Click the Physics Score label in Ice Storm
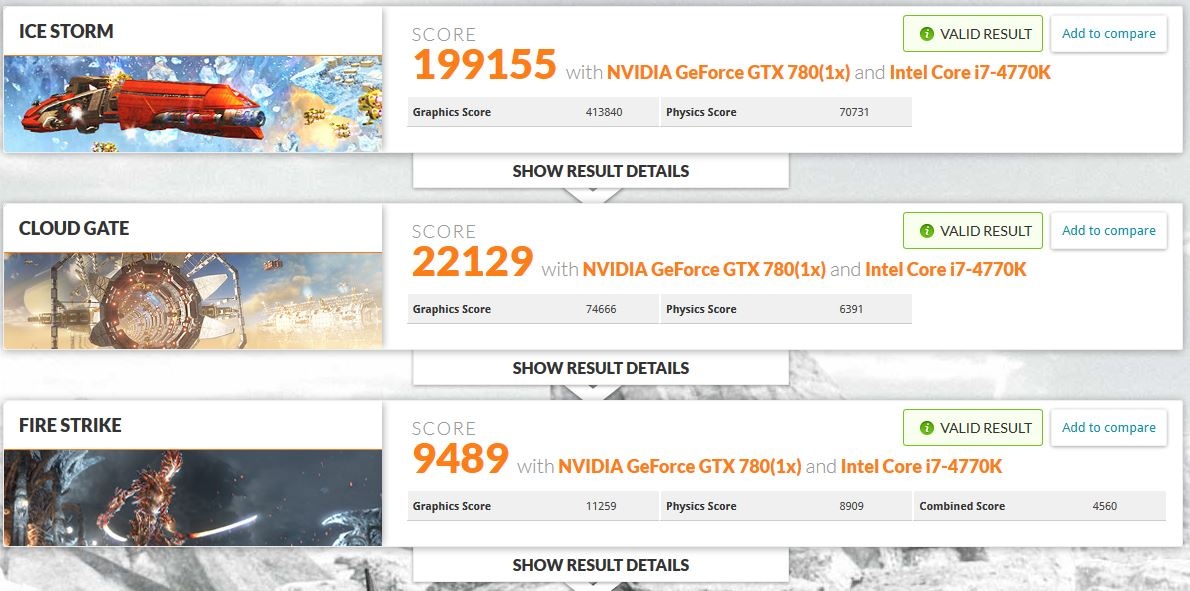This screenshot has width=1190, height=591. pyautogui.click(x=701, y=112)
